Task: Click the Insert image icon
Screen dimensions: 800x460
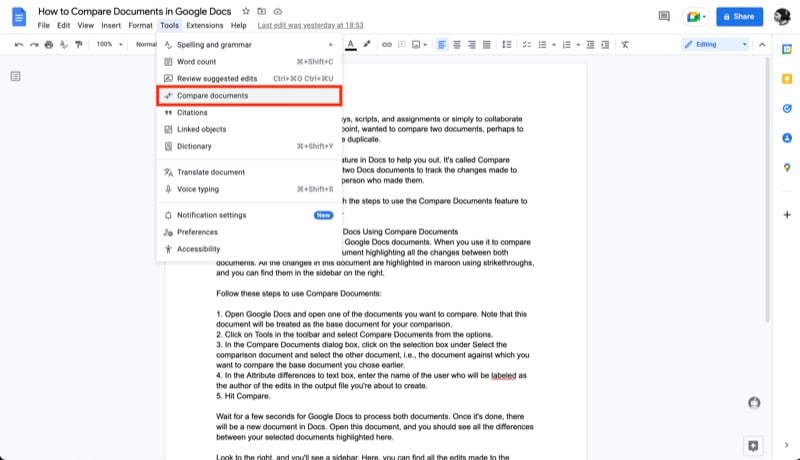Action: tap(416, 45)
